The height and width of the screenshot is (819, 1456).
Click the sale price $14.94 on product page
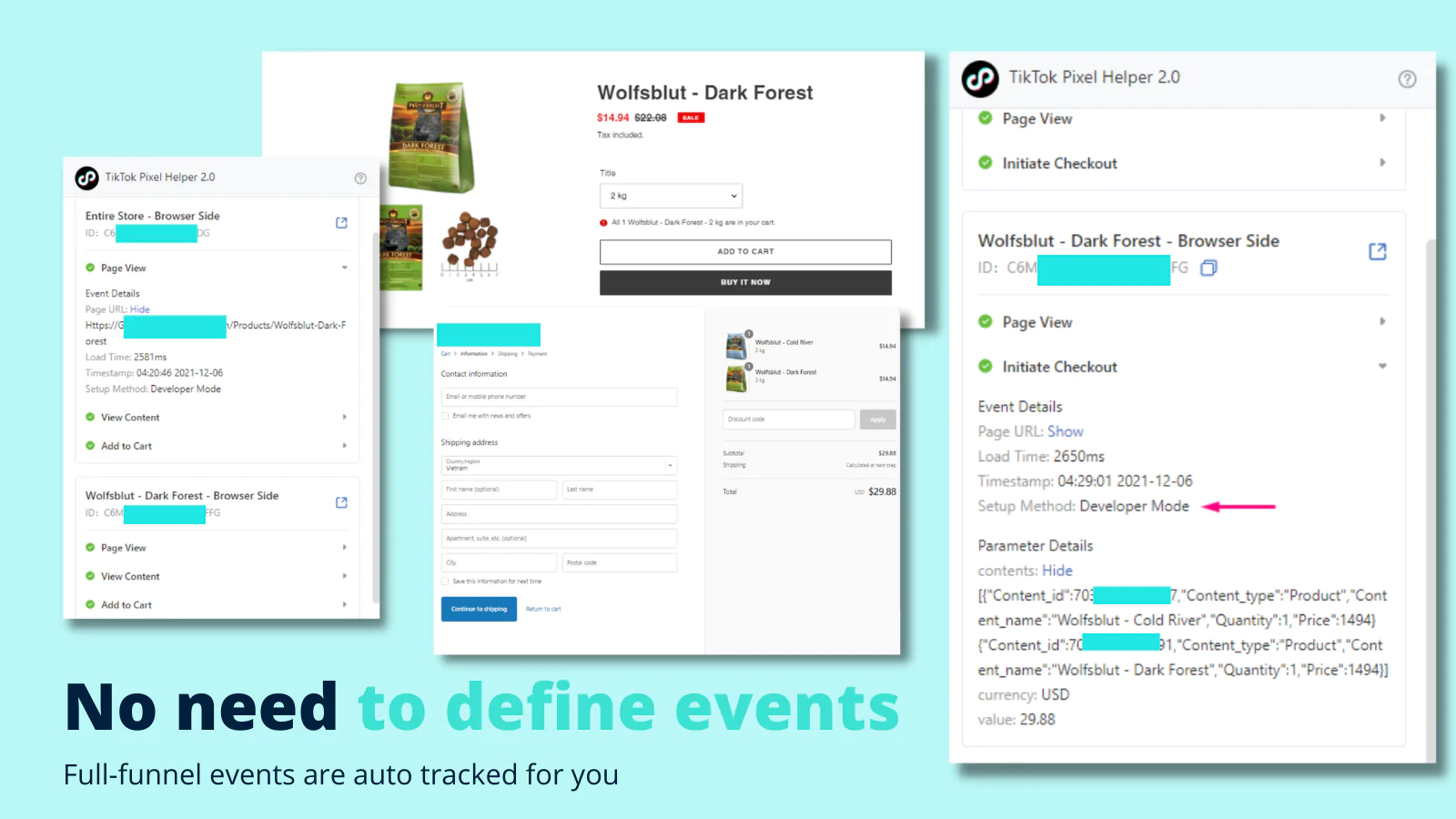coord(612,117)
